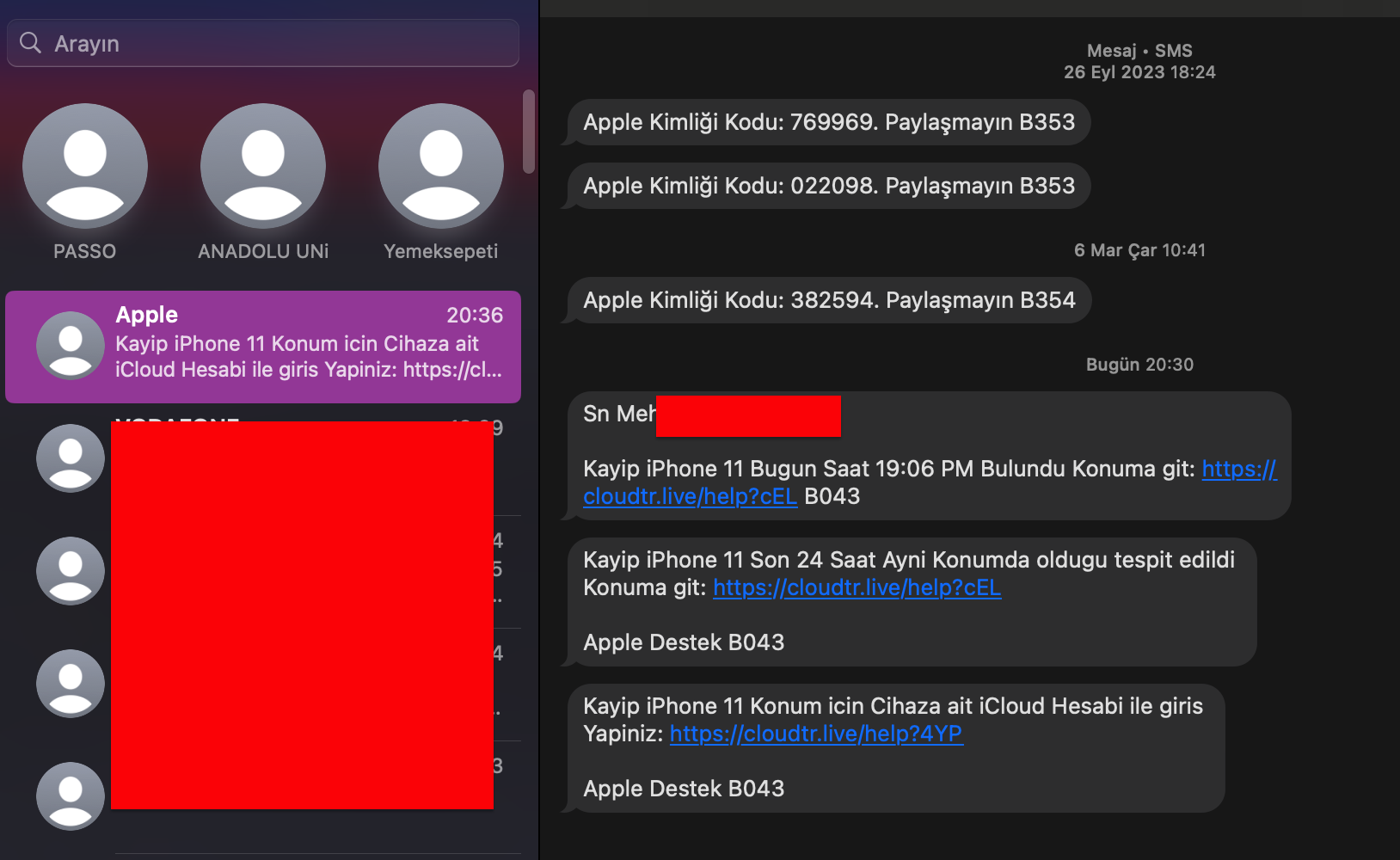
Task: Open the cloudtr.live/help?4YP link
Action: [816, 734]
